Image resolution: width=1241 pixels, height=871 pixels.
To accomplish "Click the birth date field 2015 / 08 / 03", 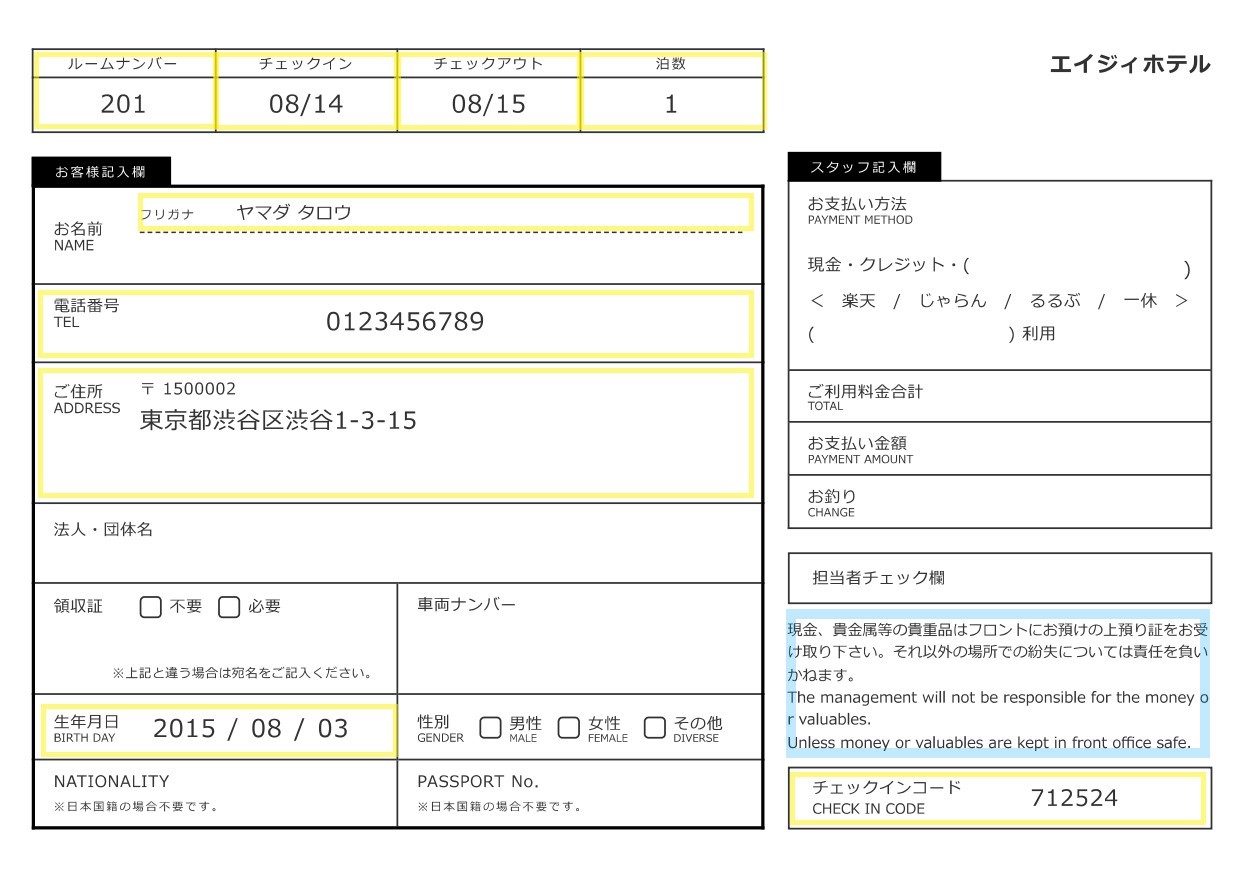I will tap(217, 728).
